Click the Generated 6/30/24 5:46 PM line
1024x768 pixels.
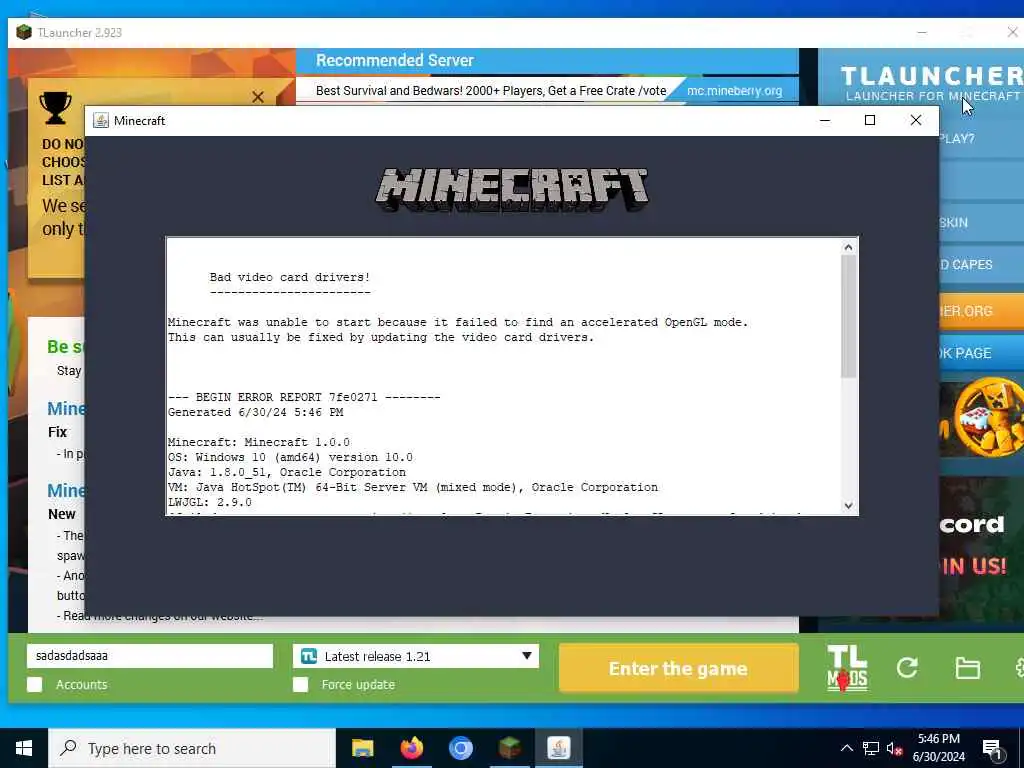point(255,412)
